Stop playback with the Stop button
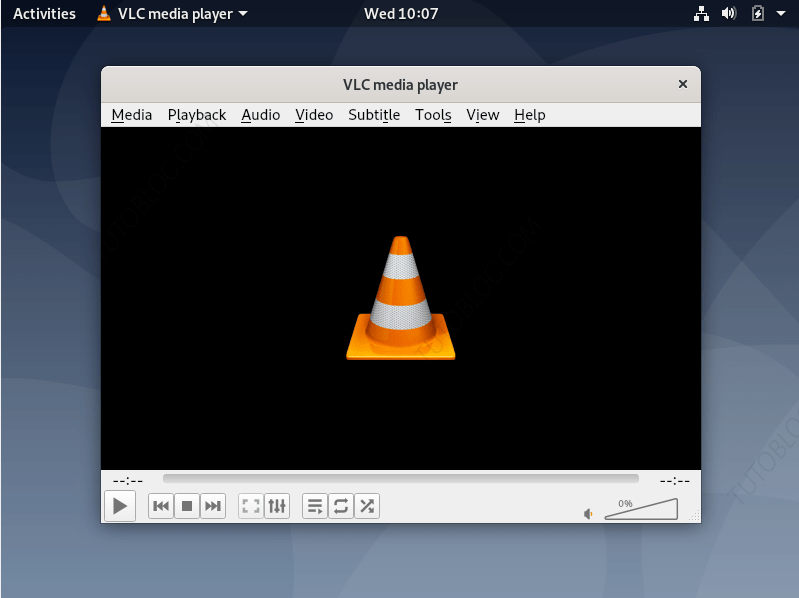The width and height of the screenshot is (799, 598). click(x=187, y=506)
